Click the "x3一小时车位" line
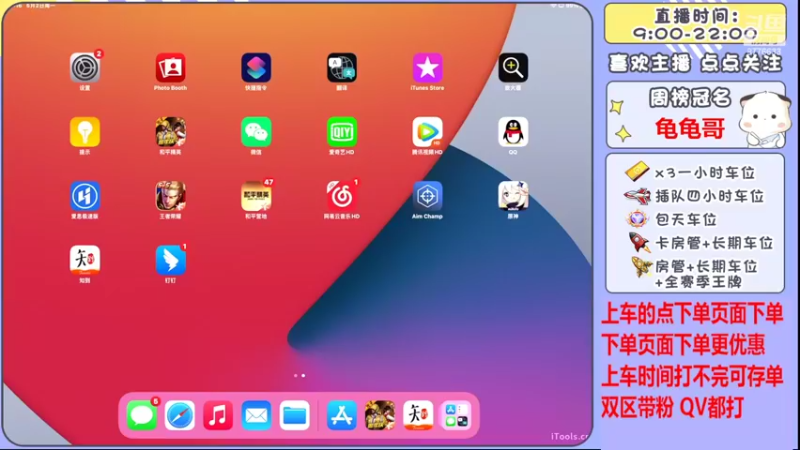800x450 pixels. (x=705, y=173)
